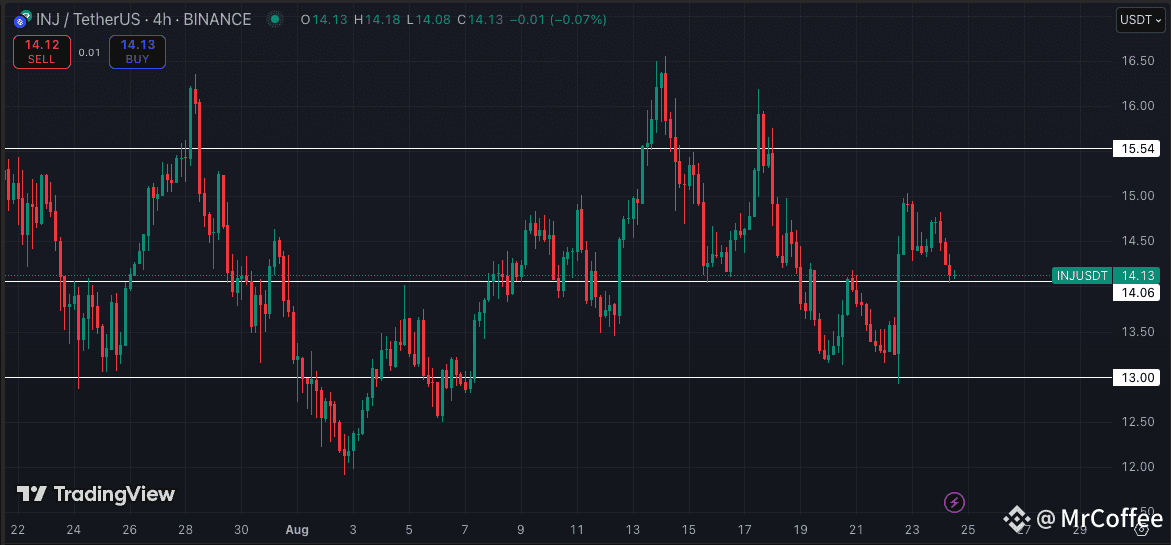Click the TradingView logo
Viewport: 1171px width, 545px height.
point(96,493)
